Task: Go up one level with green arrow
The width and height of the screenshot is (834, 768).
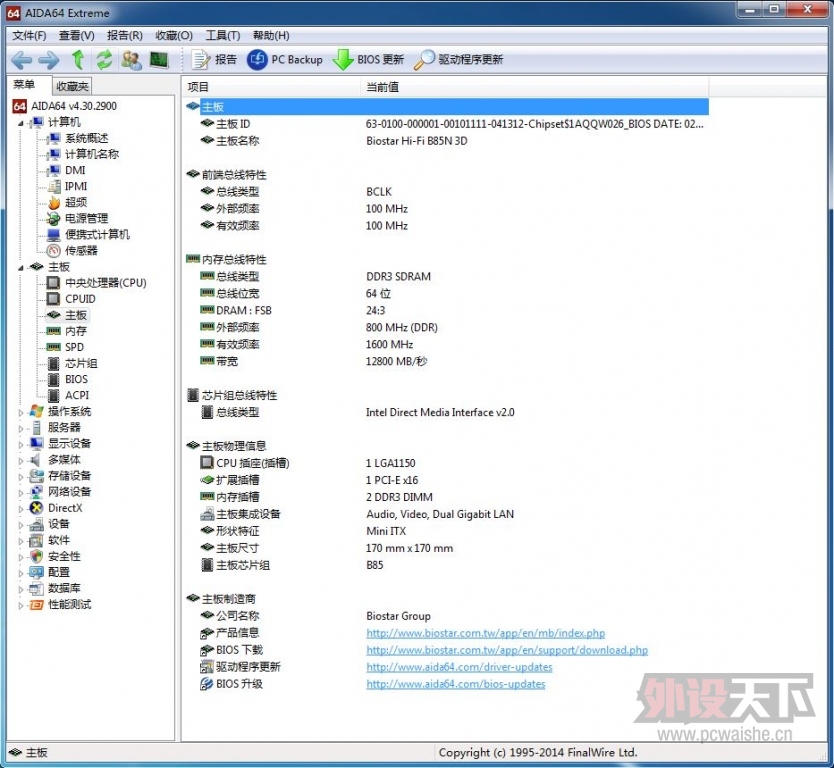Action: [78, 60]
